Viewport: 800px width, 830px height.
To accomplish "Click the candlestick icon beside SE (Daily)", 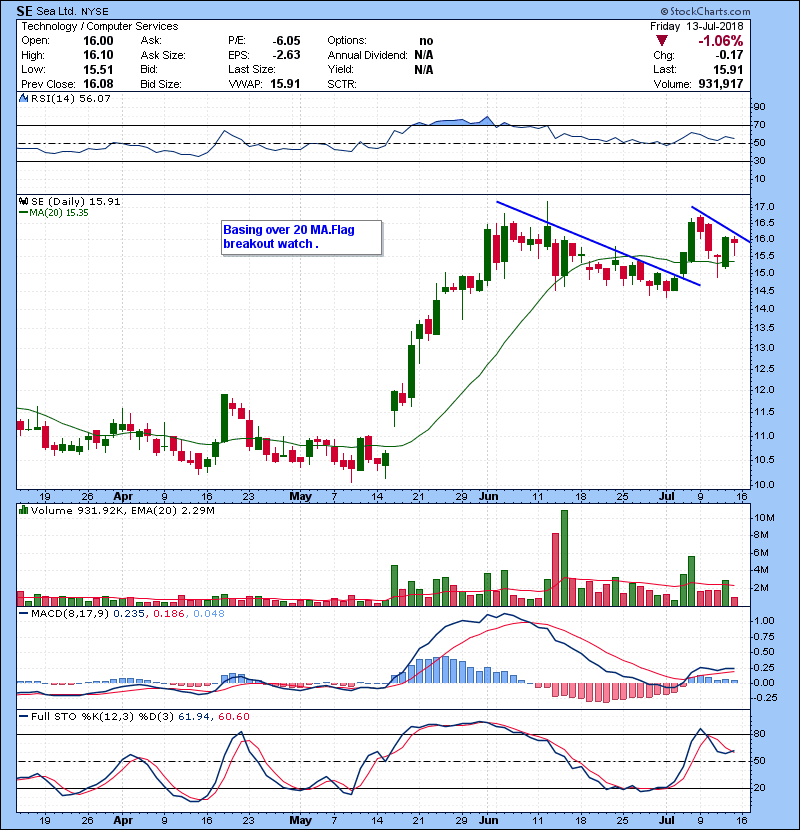I will [x=23, y=201].
